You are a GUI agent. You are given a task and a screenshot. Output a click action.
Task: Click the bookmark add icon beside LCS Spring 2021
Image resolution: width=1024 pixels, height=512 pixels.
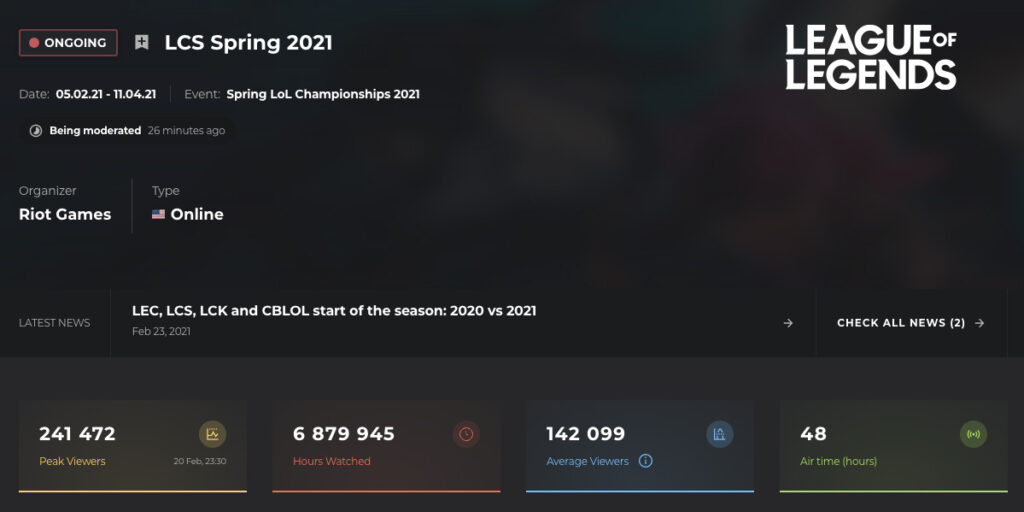pyautogui.click(x=142, y=42)
